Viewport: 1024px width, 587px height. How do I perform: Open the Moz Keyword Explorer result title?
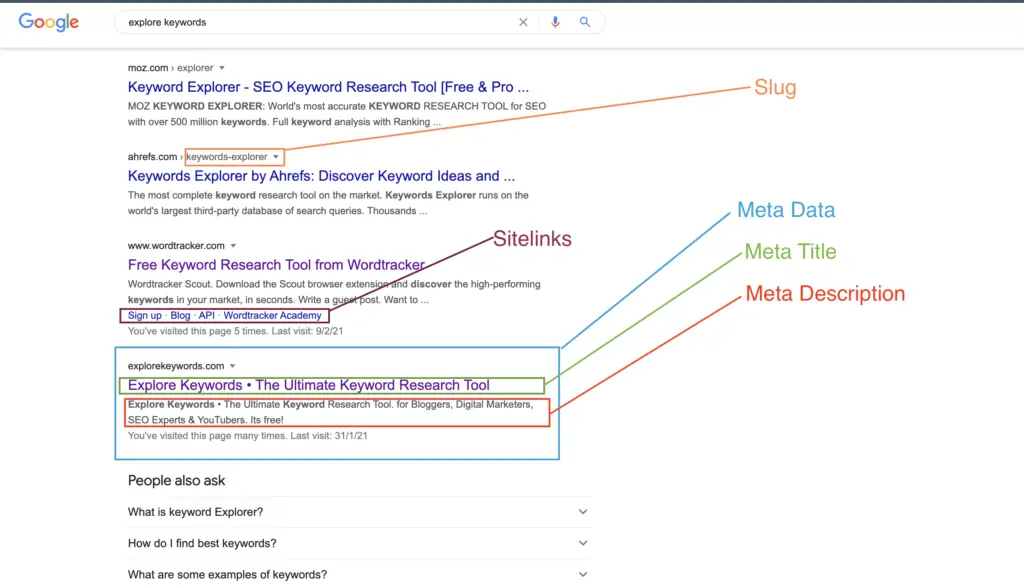coord(328,87)
